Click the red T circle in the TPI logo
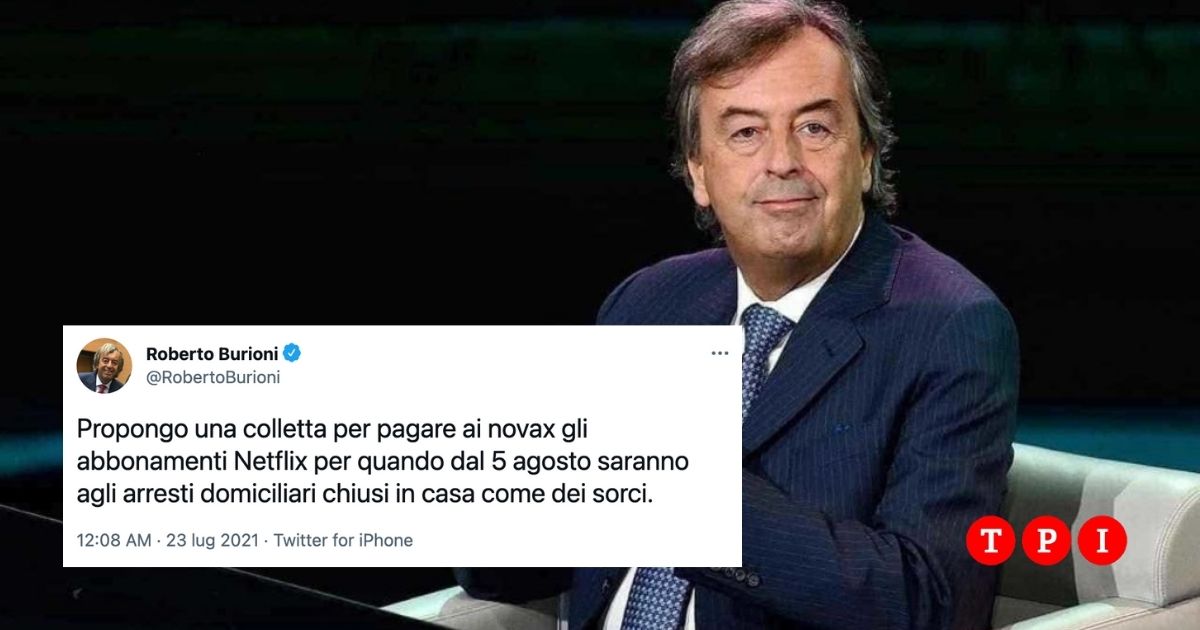 pos(991,540)
